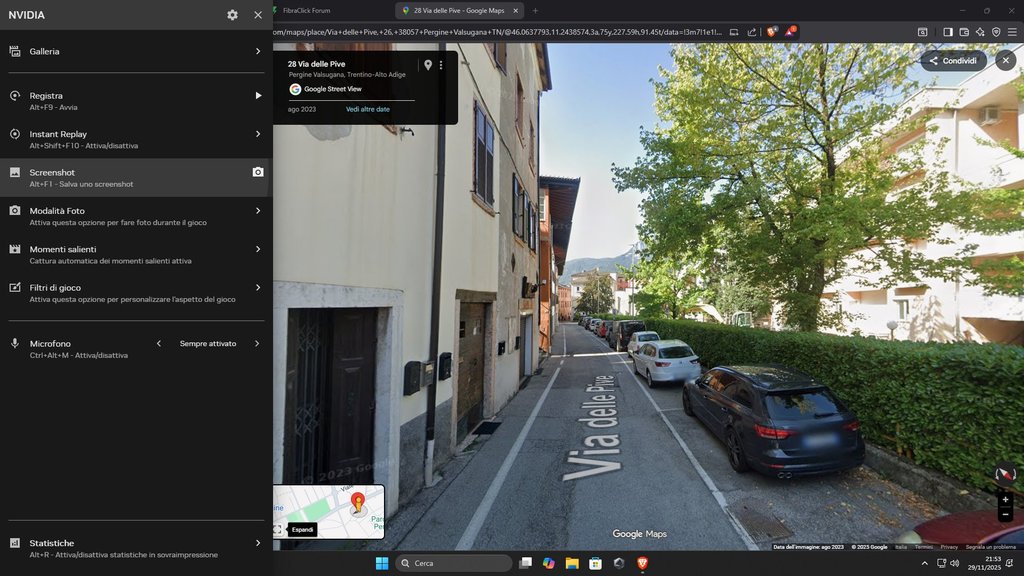Click the Statistiche chart icon

pos(14,543)
